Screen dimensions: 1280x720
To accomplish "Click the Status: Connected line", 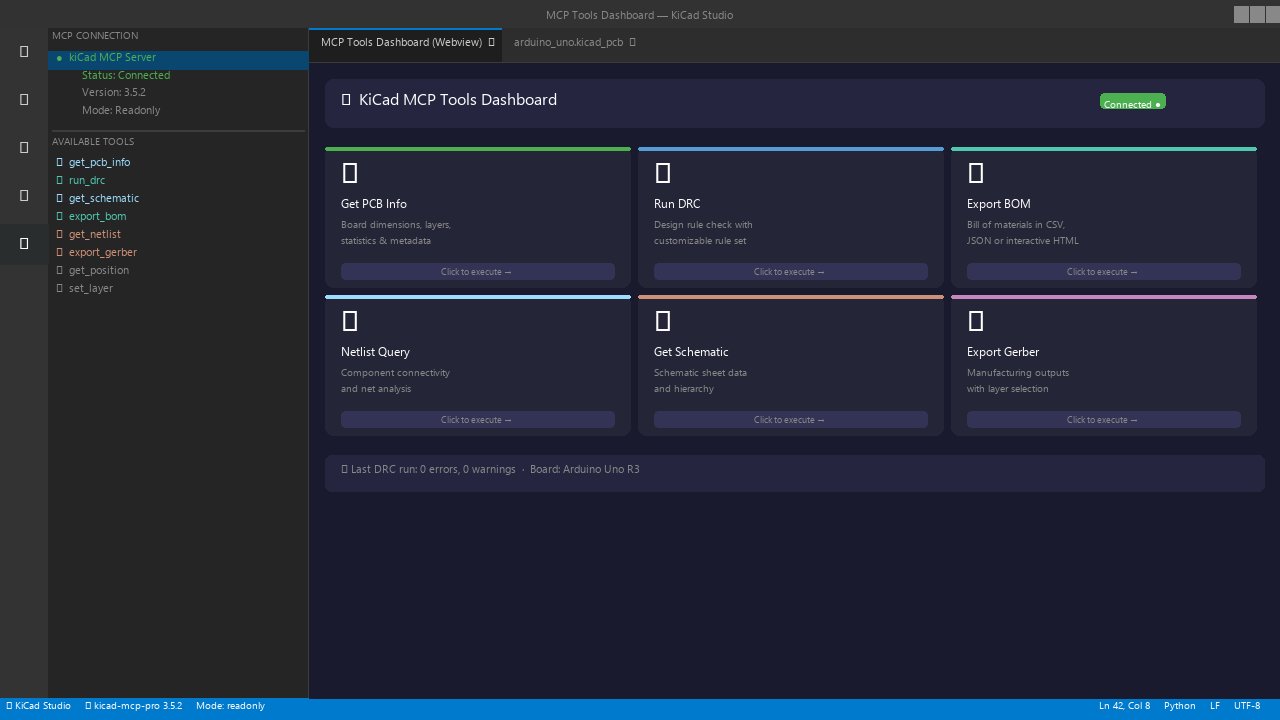I will coord(126,75).
